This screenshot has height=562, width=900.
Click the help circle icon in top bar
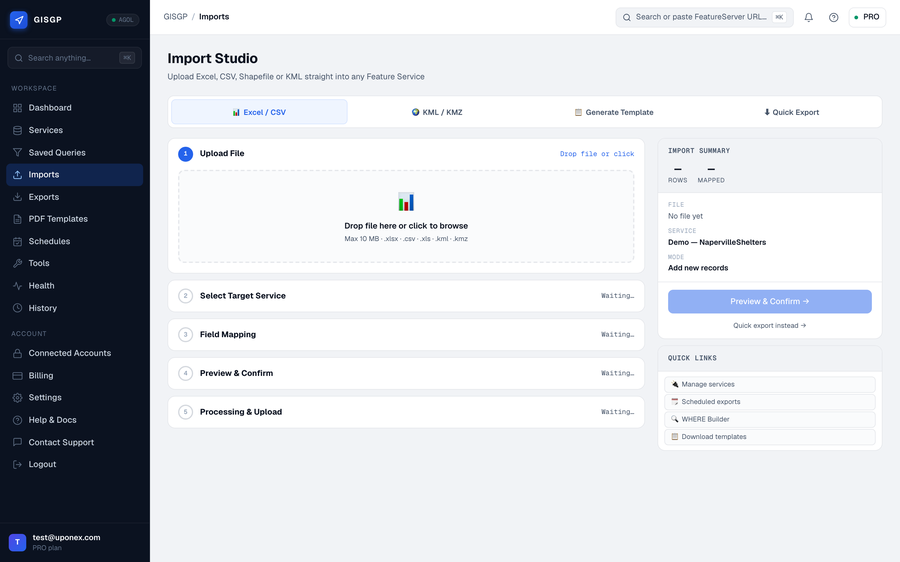click(x=833, y=17)
